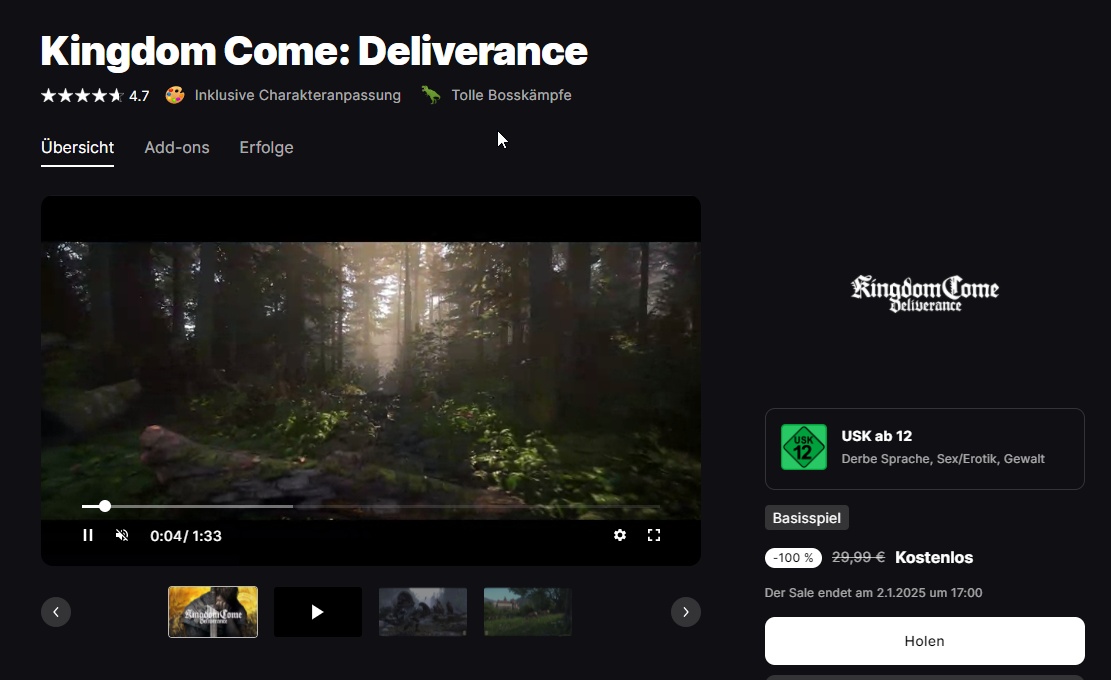This screenshot has width=1111, height=680.
Task: Open video settings gear
Action: [x=620, y=535]
